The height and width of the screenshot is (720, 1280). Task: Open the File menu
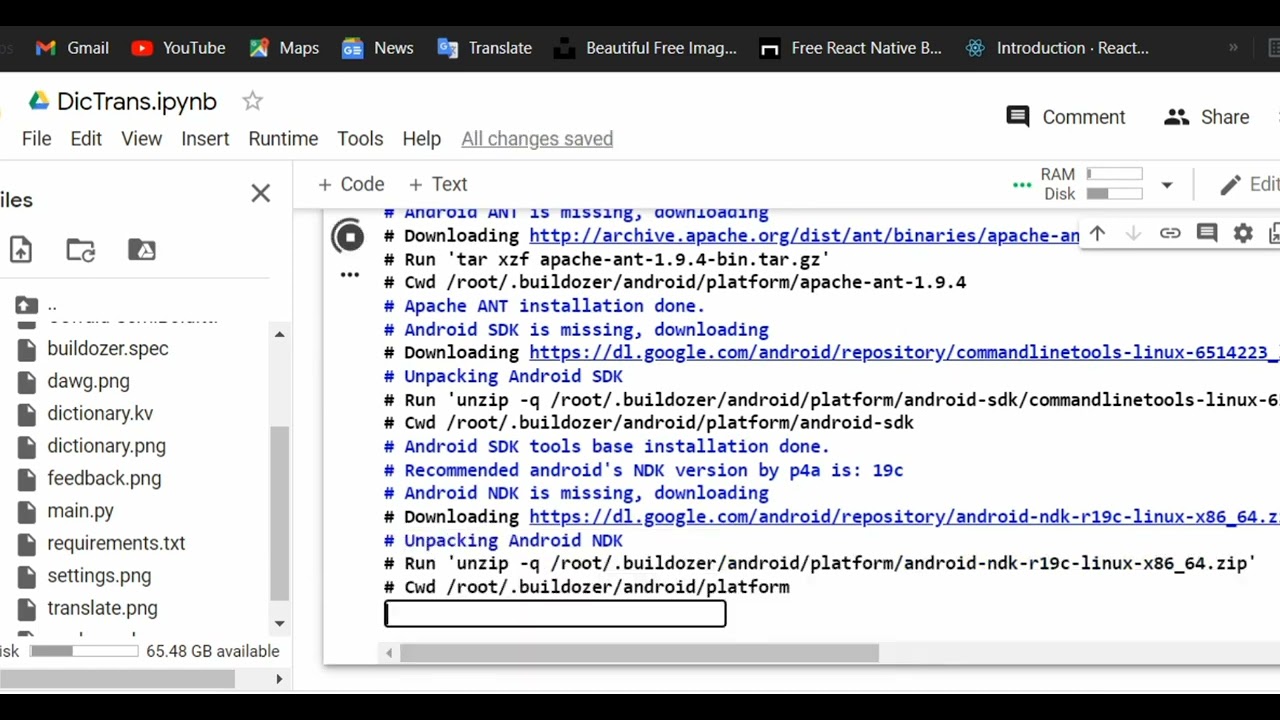36,139
